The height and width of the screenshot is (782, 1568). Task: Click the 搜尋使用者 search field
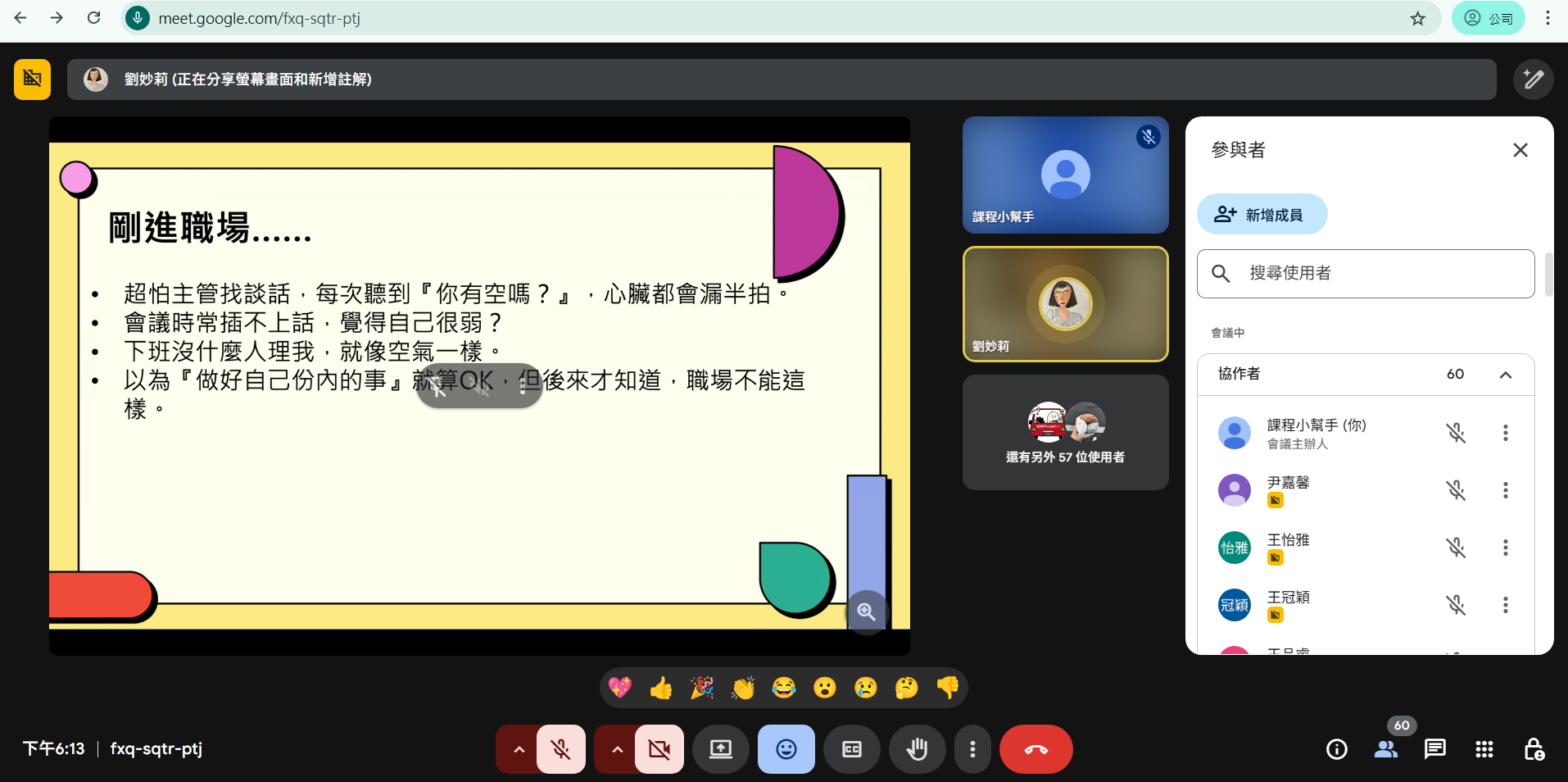pos(1384,273)
